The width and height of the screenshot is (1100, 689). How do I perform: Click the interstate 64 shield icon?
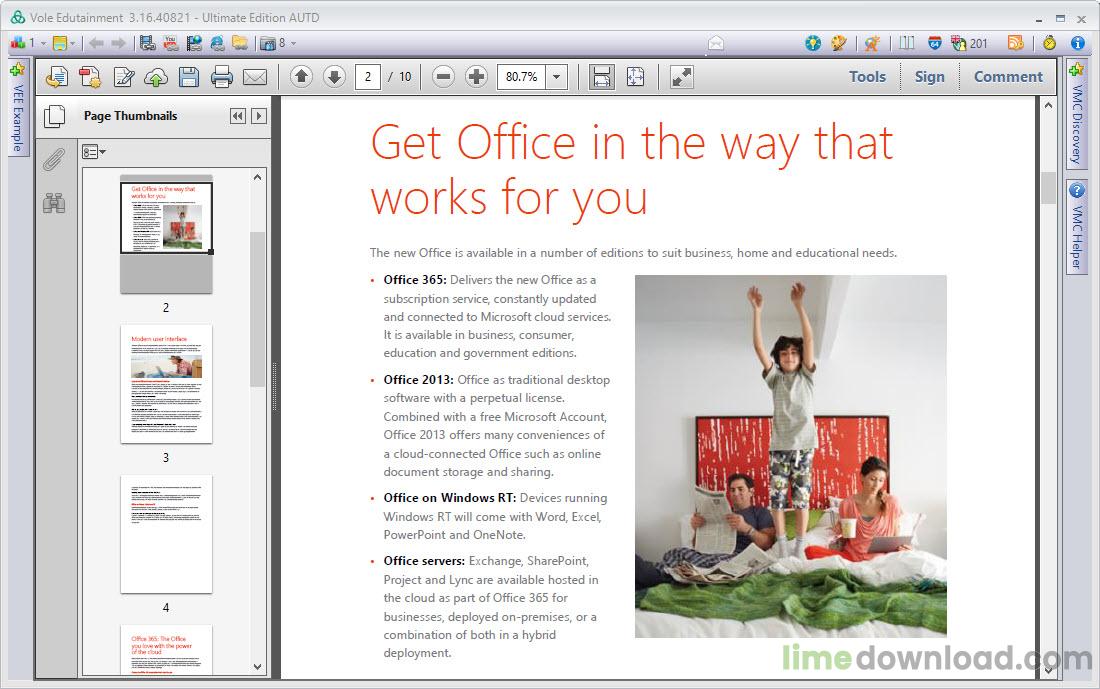(x=935, y=43)
